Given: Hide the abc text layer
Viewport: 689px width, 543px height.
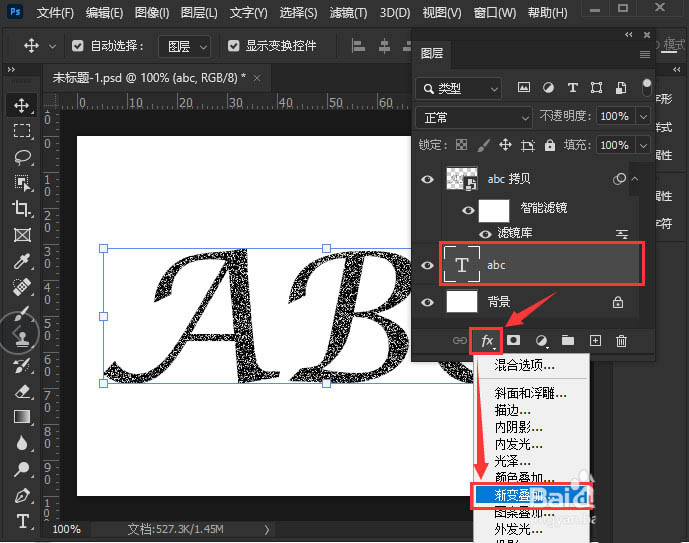Looking at the screenshot, I should point(427,265).
